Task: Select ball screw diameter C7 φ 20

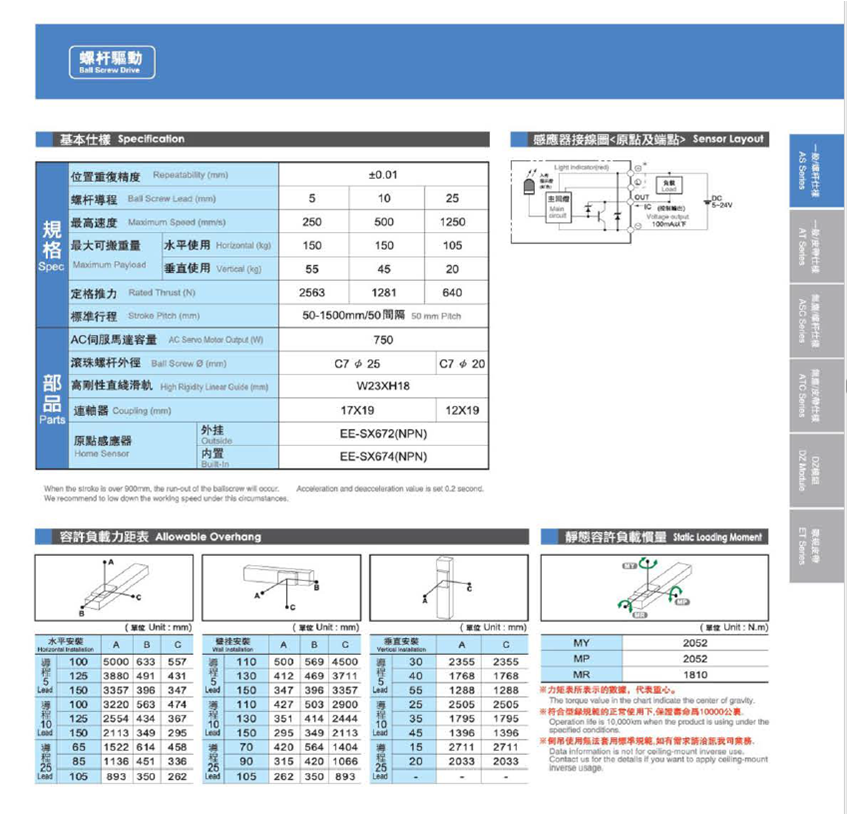Action: pyautogui.click(x=462, y=363)
